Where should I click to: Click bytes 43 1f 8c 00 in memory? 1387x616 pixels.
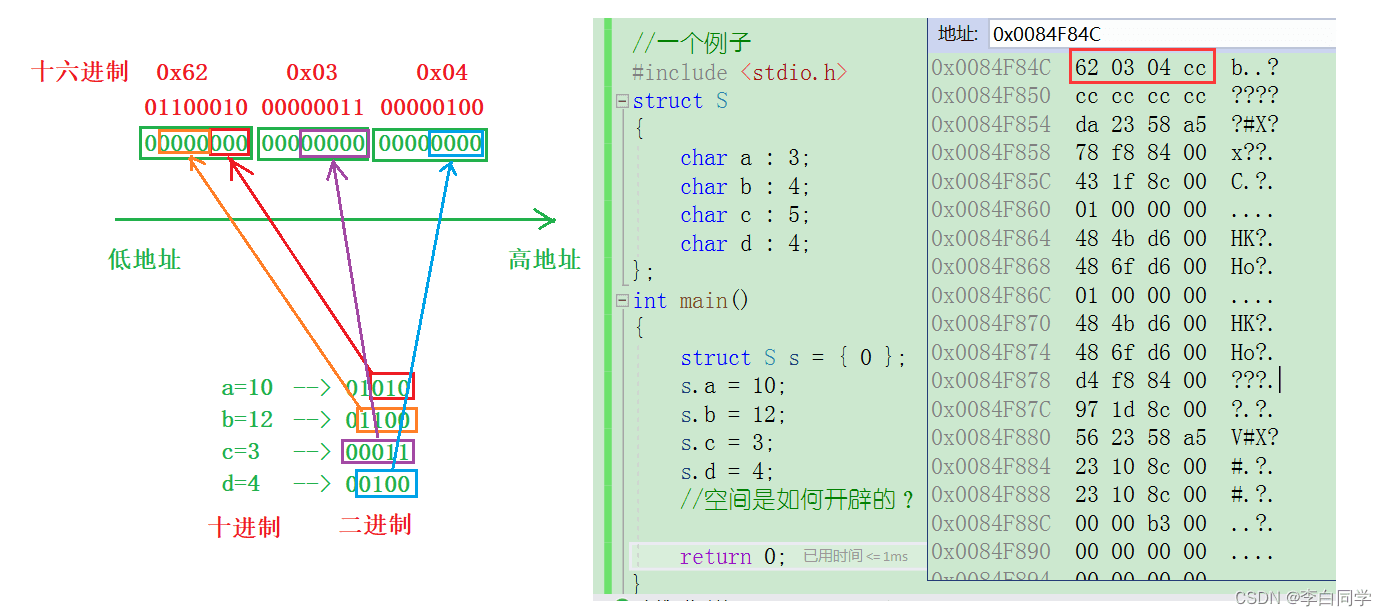point(1141,181)
